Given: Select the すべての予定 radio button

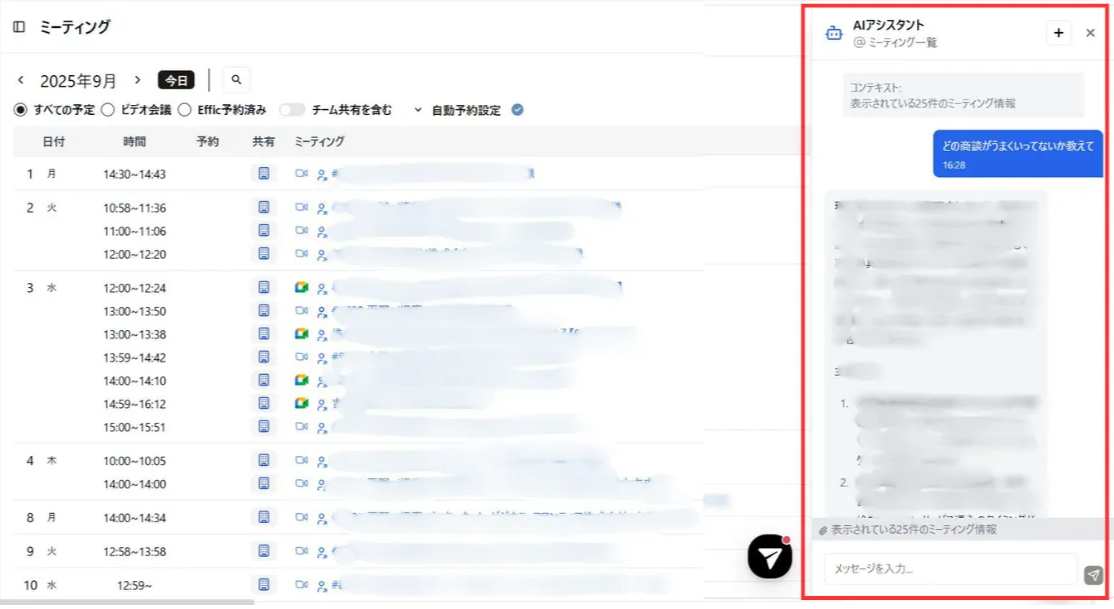Looking at the screenshot, I should [21, 109].
